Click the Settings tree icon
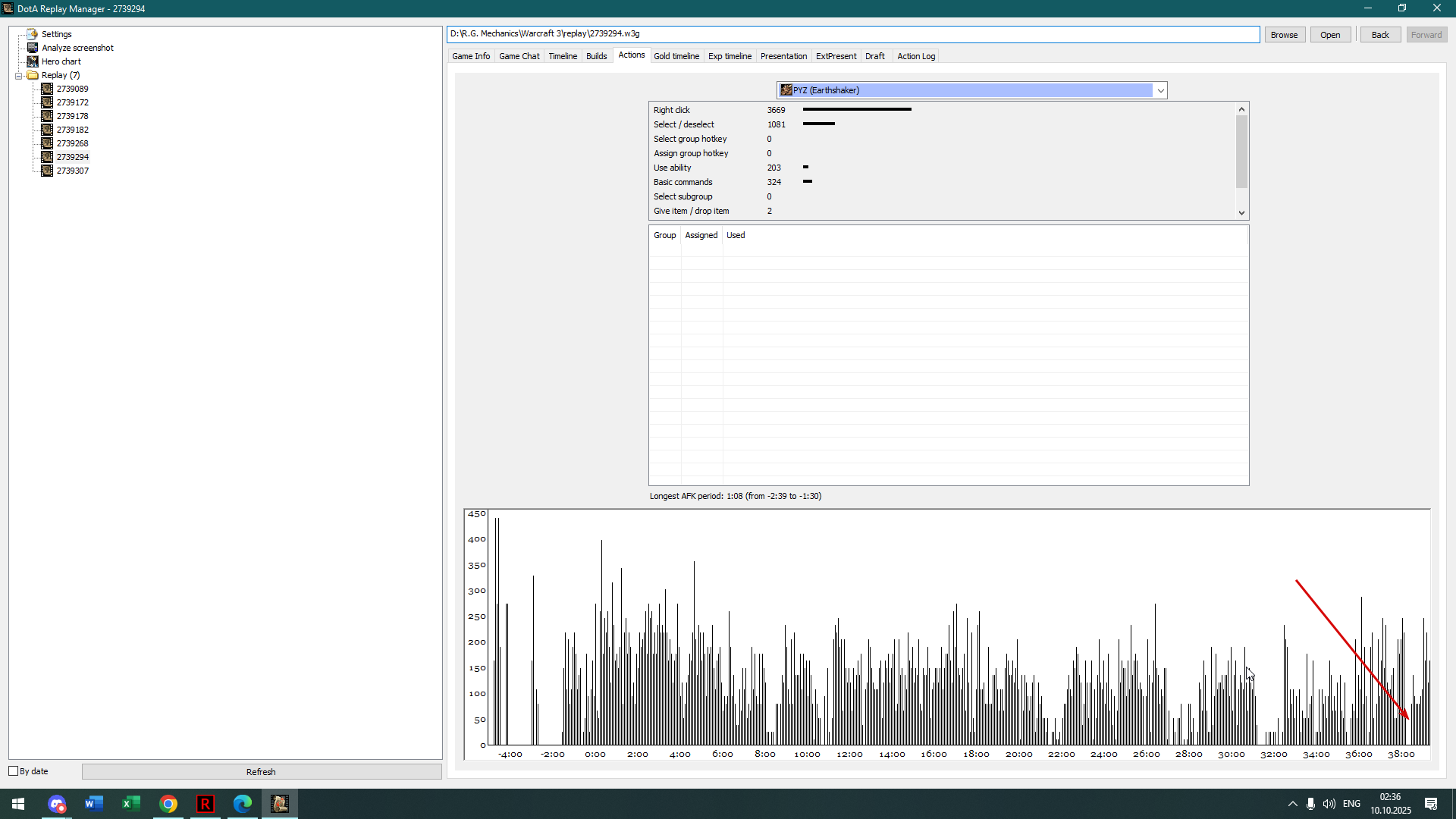Viewport: 1456px width, 819px height. (32, 34)
